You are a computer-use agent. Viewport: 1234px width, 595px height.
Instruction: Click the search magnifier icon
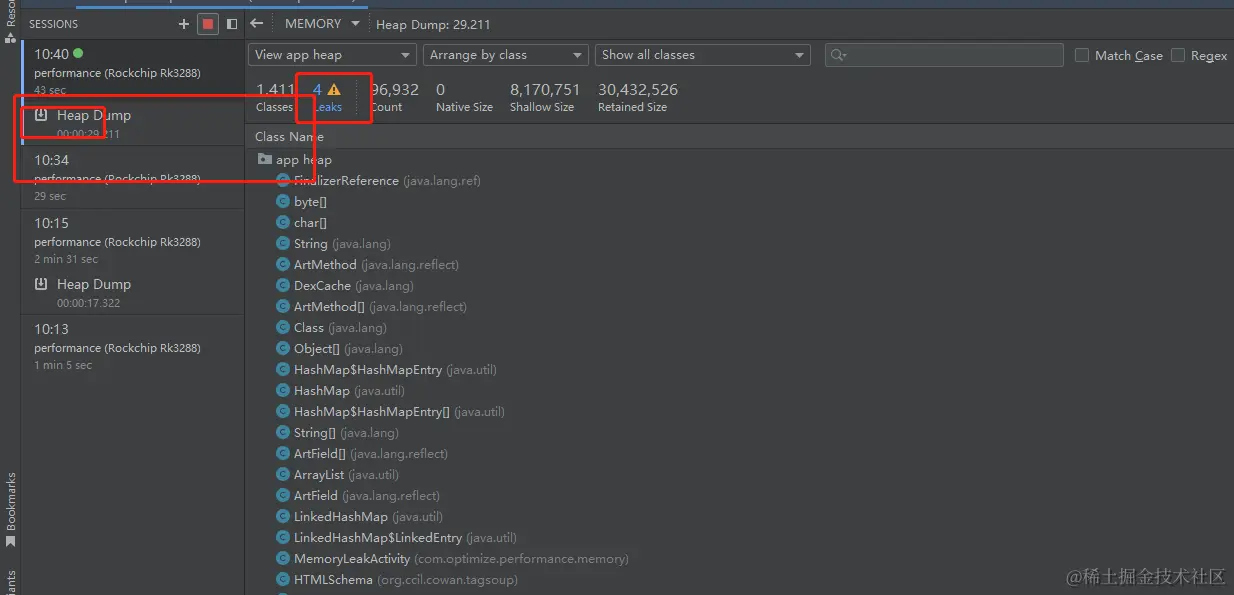pos(839,56)
